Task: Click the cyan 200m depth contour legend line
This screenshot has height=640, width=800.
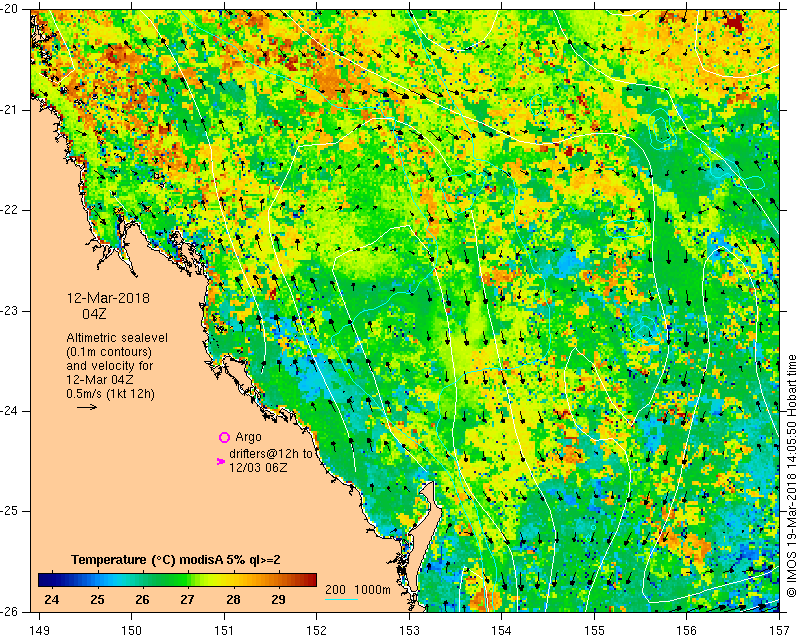Action: click(341, 599)
